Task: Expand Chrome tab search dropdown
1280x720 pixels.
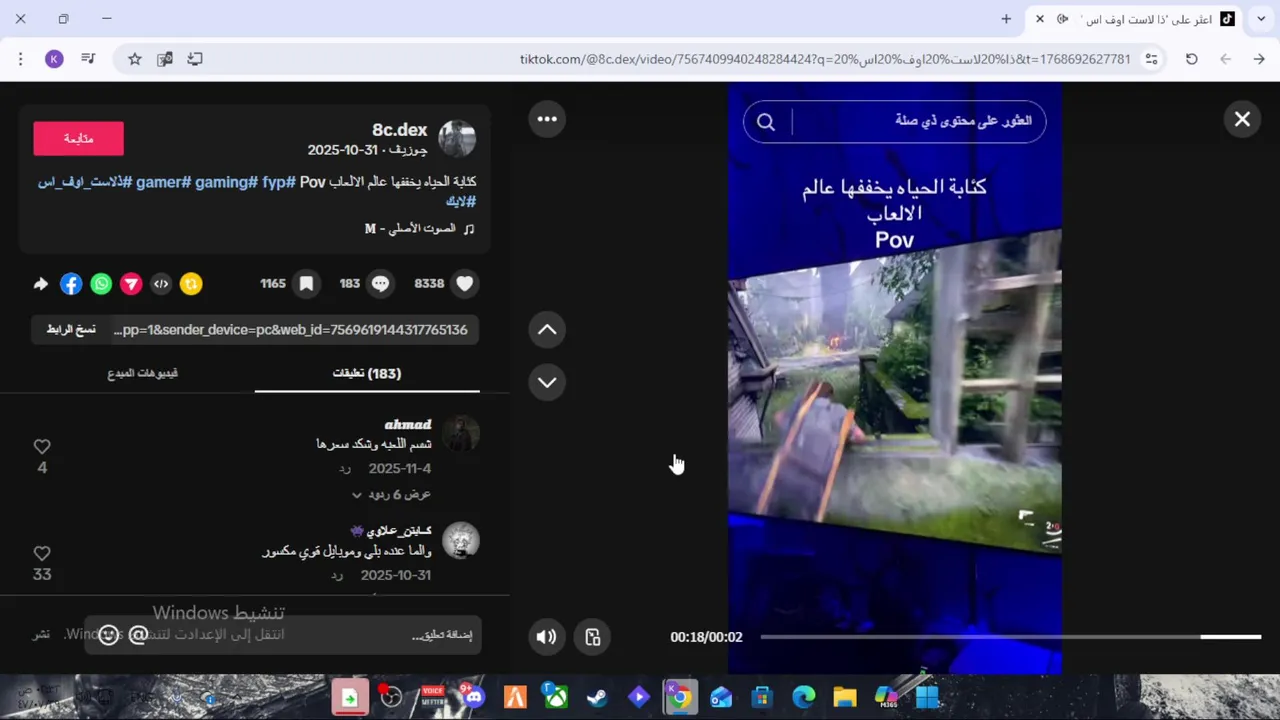Action: [1262, 19]
